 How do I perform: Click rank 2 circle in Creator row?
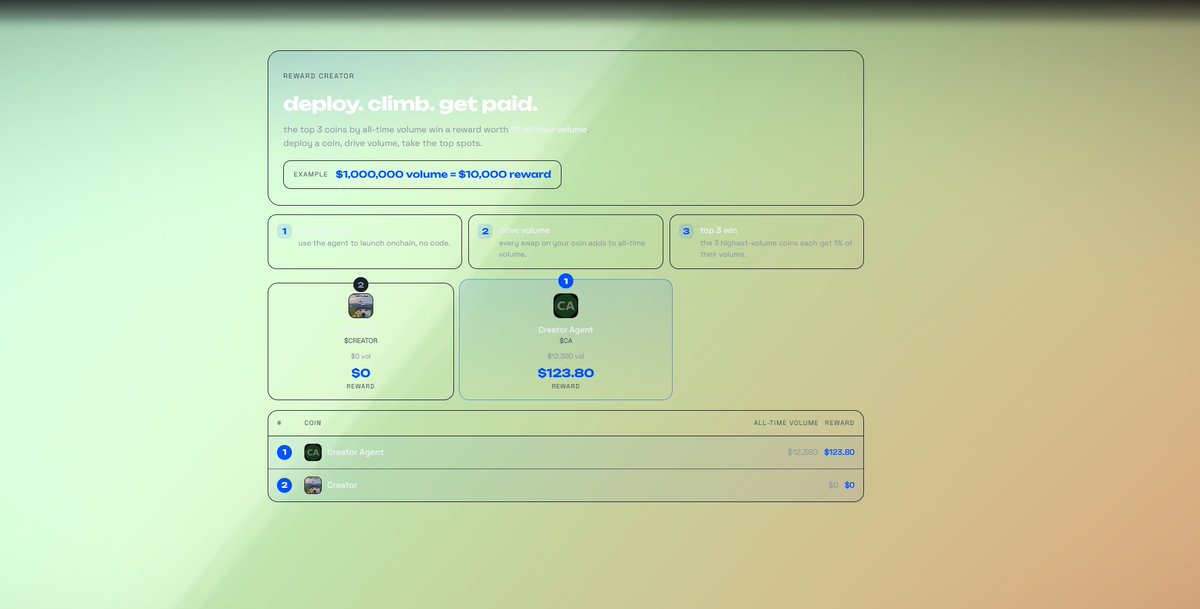(285, 485)
